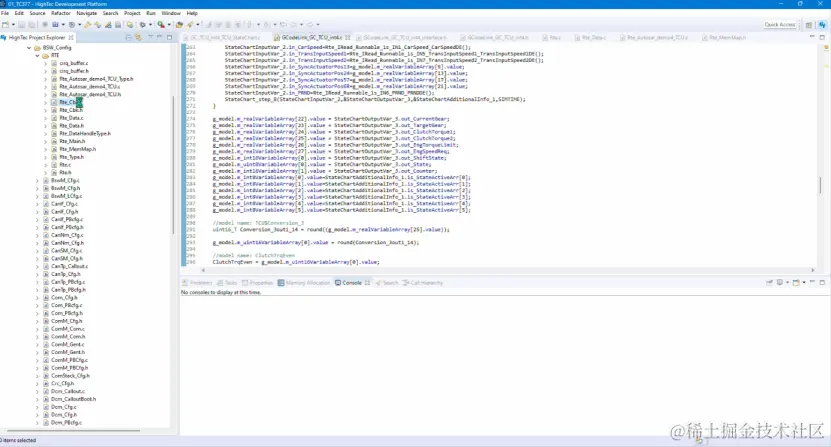This screenshot has height=447, width=831.
Task: Expand the Rte_Data.c tree node
Action: 45,118
